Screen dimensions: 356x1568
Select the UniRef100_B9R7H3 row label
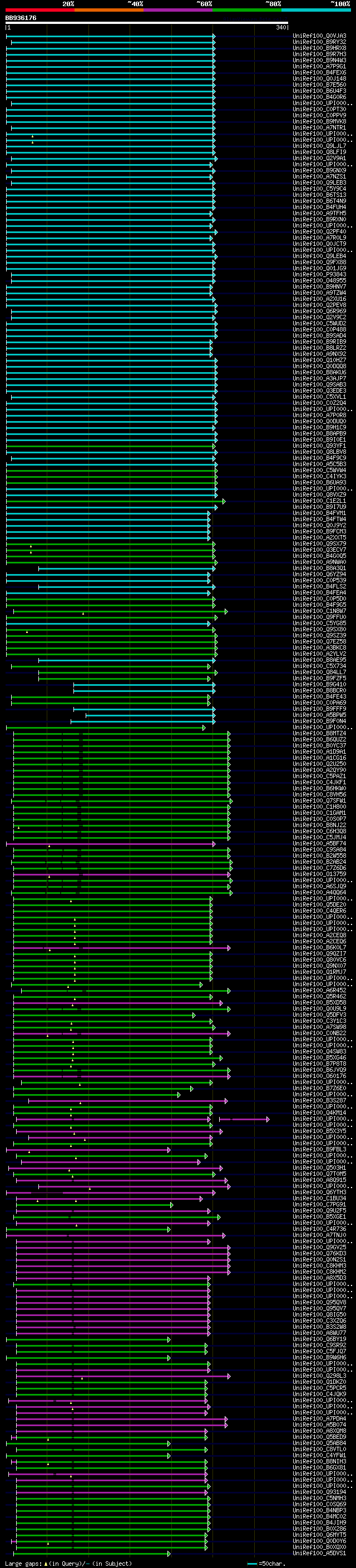pos(319,54)
